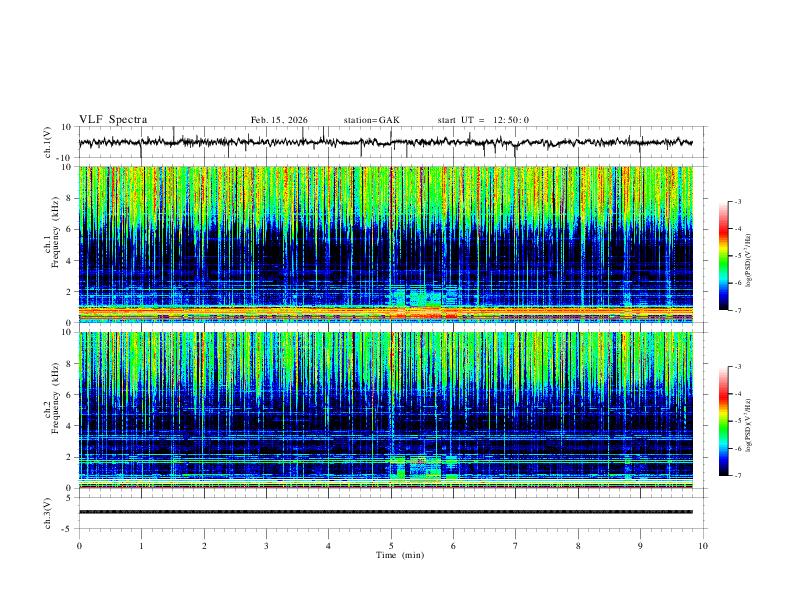Click the log(PSD) label beside ch.2 colorbar
Image resolution: width=792 pixels, height=612 pixels.
coord(748,425)
